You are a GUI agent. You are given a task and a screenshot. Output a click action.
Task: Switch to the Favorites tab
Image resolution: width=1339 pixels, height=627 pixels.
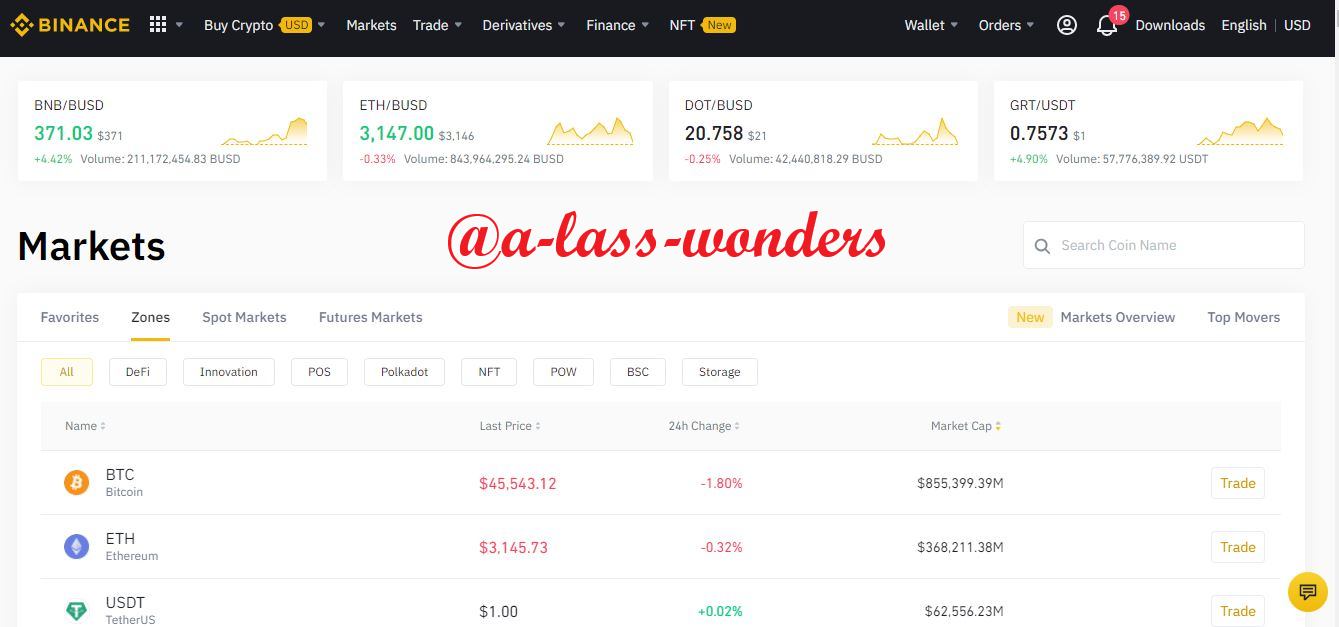pos(70,317)
